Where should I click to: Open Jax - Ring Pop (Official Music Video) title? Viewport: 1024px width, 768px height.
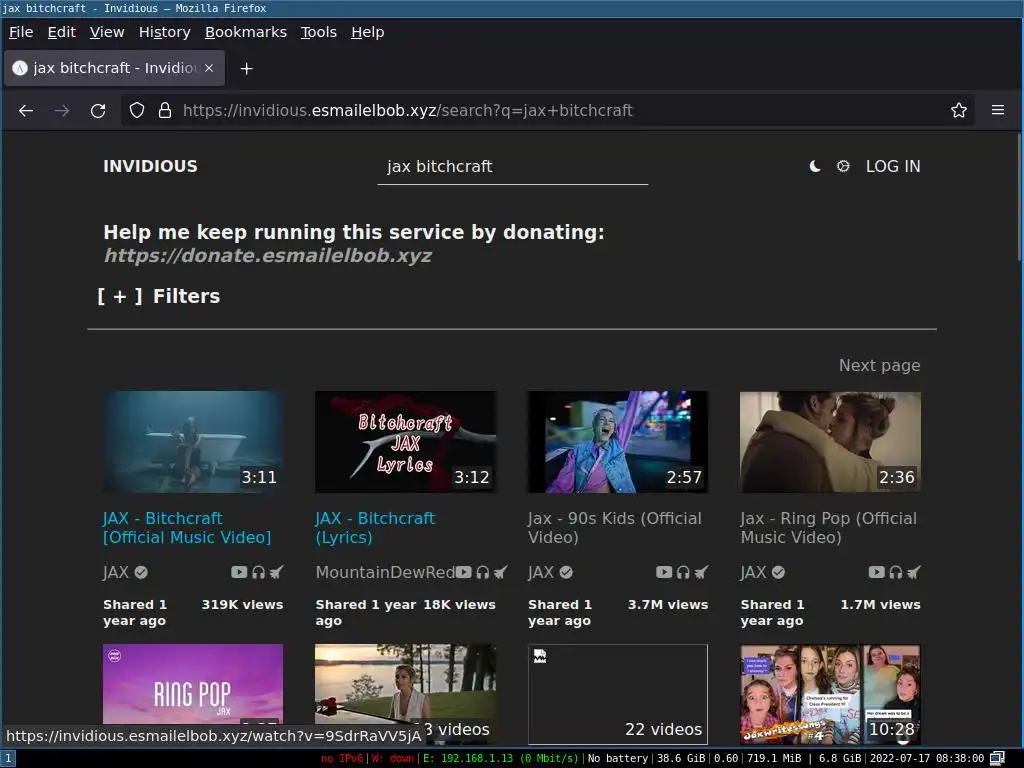[829, 528]
